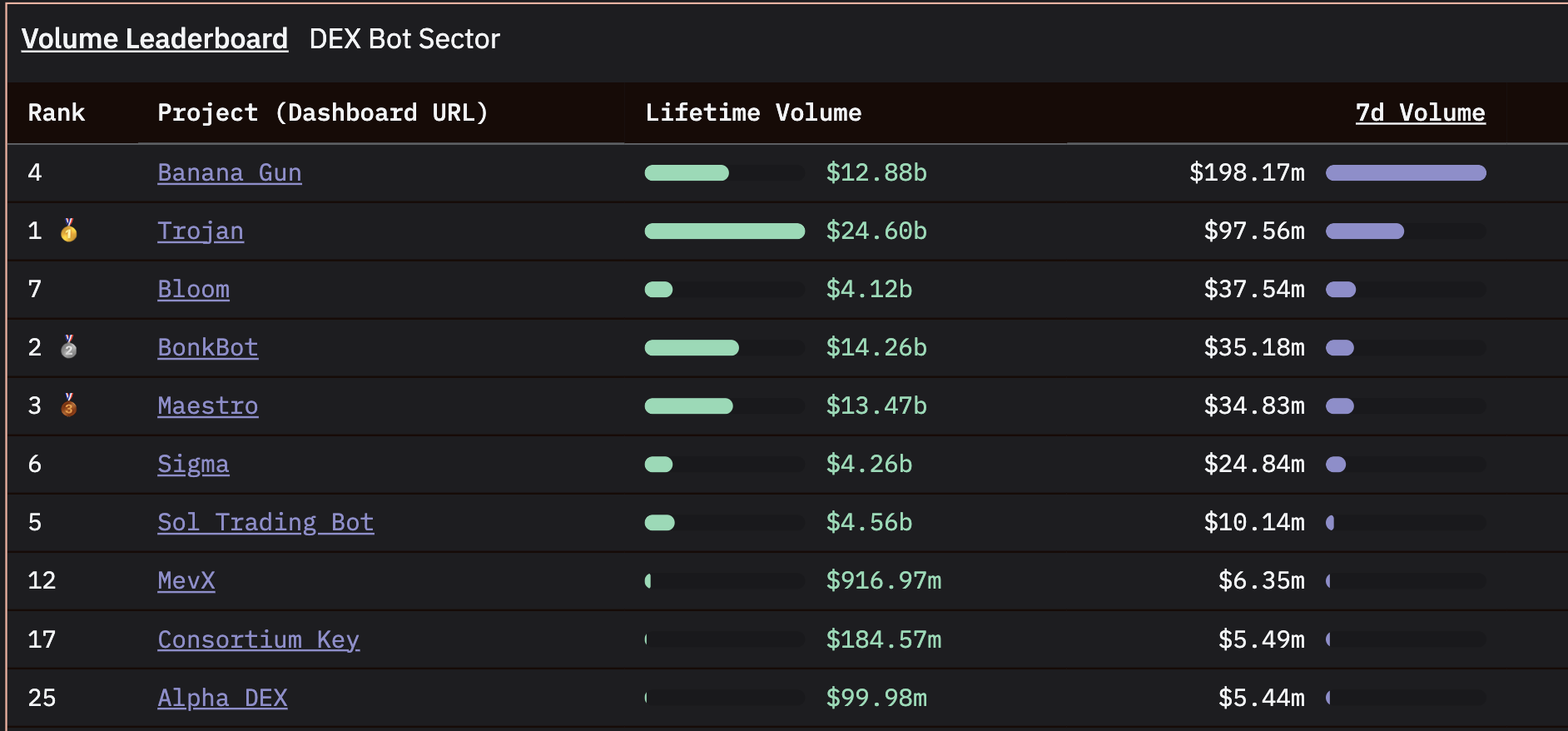Open the Sigma dashboard link
Screen dimensions: 1568x731
point(194,464)
